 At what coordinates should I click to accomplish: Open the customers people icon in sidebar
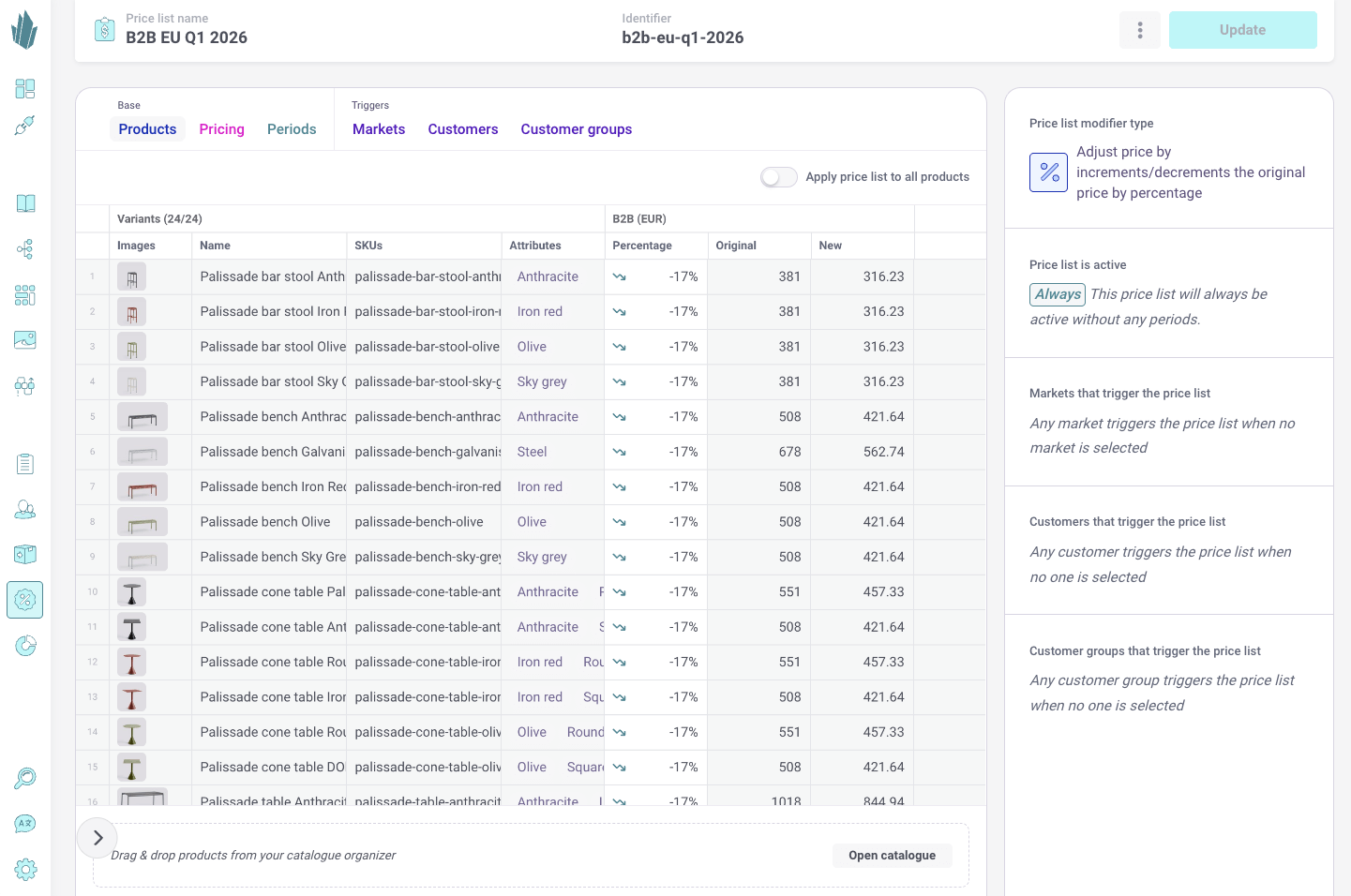pos(25,509)
